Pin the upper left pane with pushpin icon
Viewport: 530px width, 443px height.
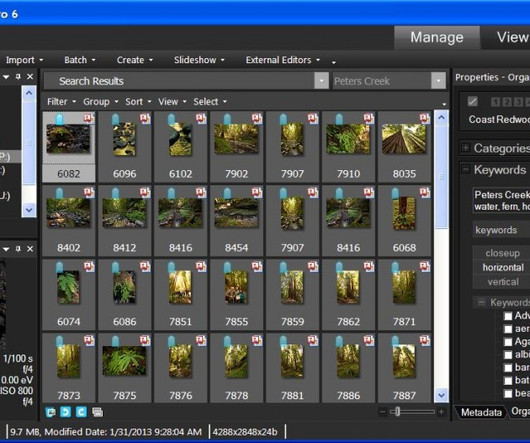[18, 77]
